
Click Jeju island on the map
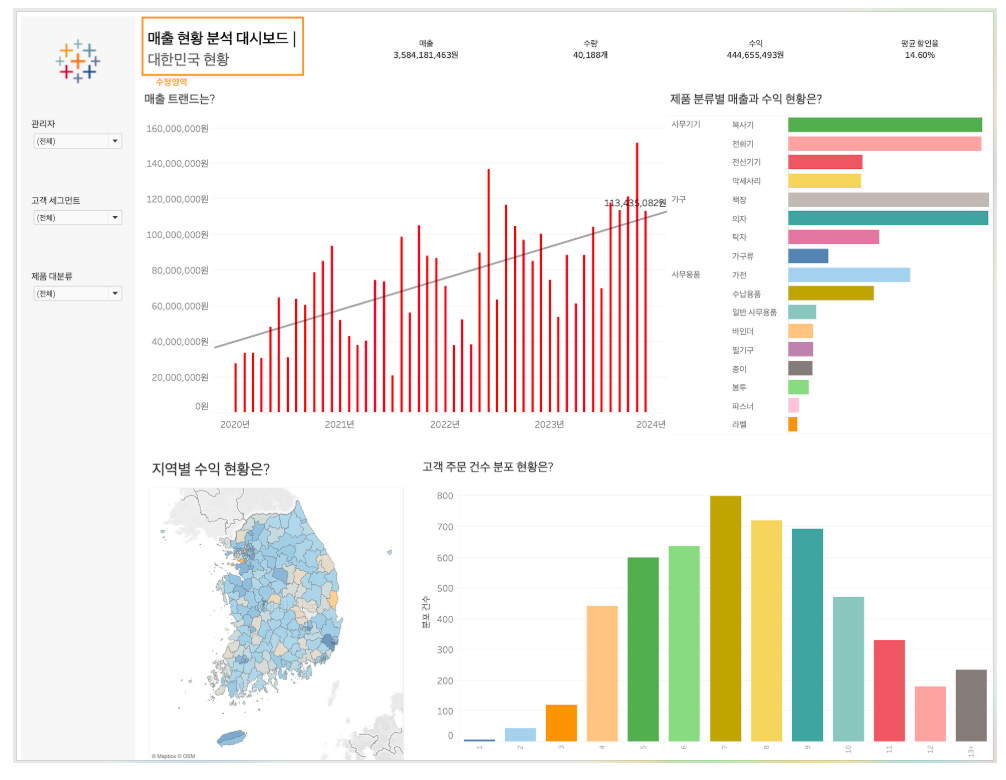pyautogui.click(x=231, y=740)
